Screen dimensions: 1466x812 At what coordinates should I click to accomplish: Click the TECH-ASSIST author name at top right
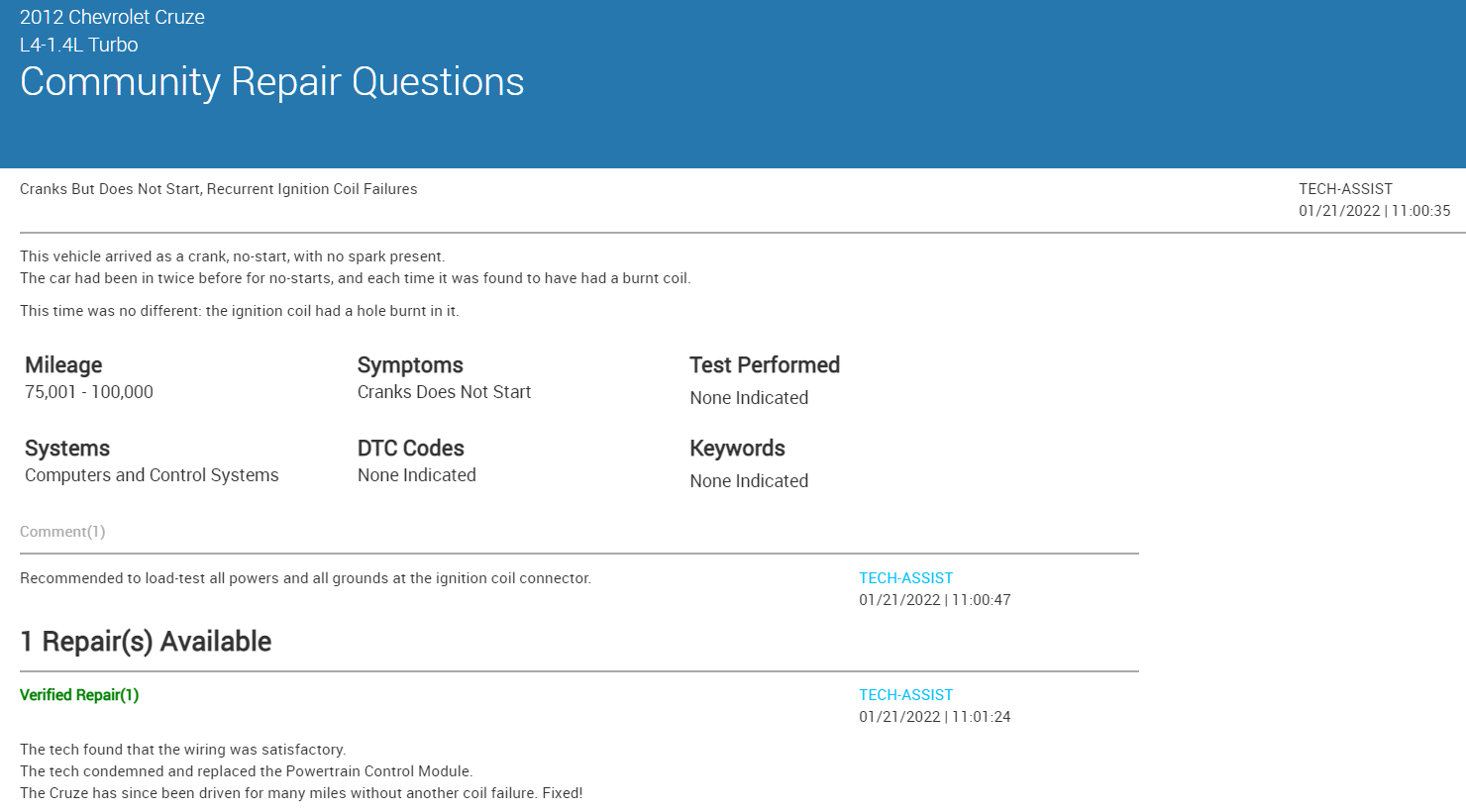pyautogui.click(x=1345, y=189)
